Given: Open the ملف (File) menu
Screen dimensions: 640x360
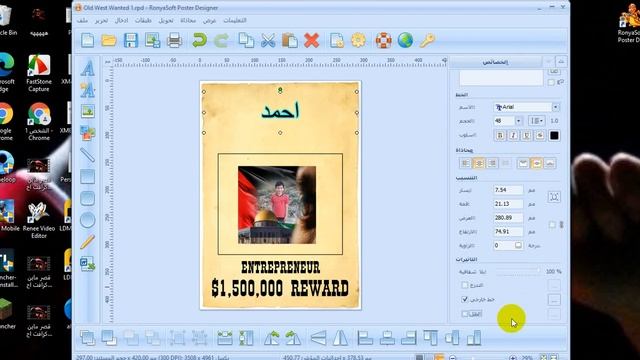Looking at the screenshot, I should pyautogui.click(x=82, y=20).
